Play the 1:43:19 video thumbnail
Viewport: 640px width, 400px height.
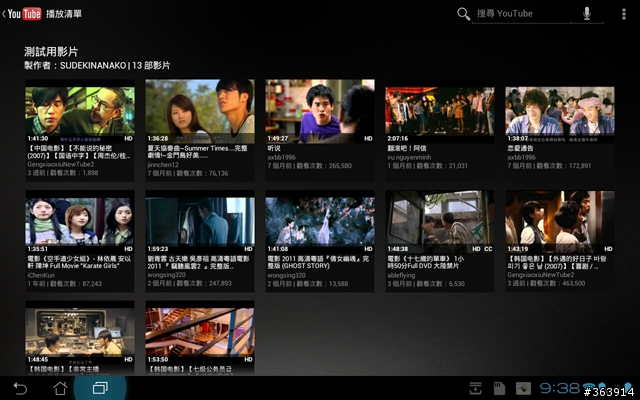coord(560,222)
